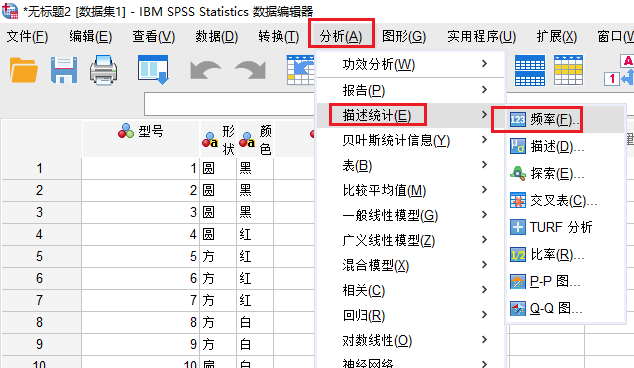634x368 pixels.
Task: Expand 功效分析(W) submenu
Action: coord(410,64)
